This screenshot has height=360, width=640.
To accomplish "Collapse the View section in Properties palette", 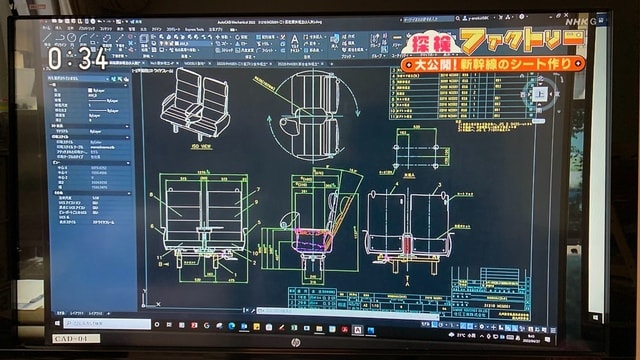I will (128, 163).
